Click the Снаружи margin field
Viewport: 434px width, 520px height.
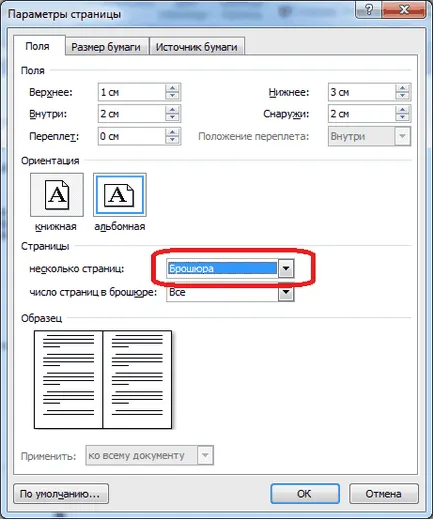coord(362,114)
